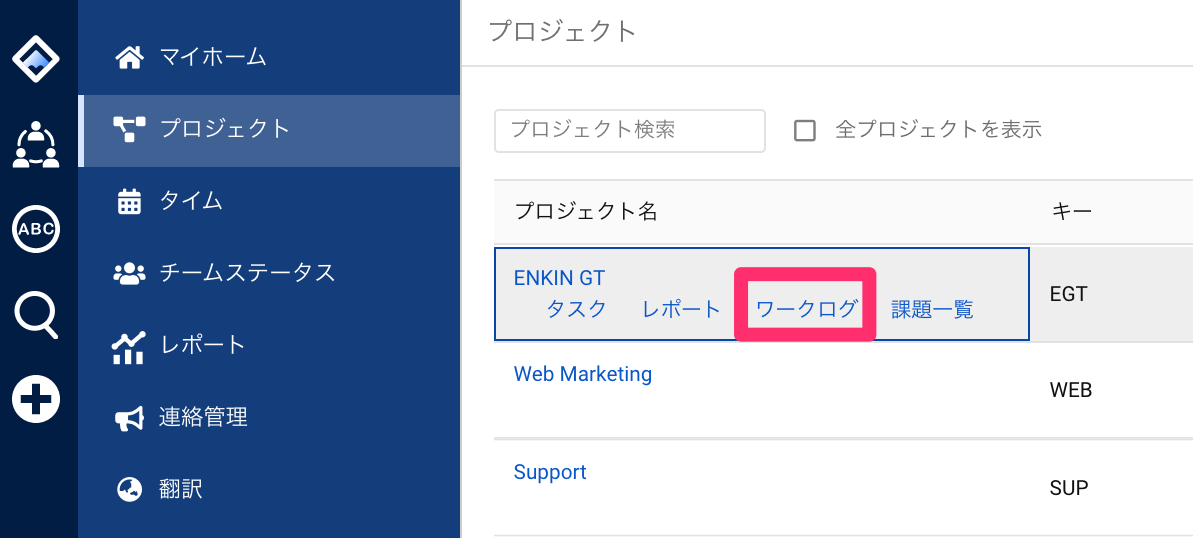
Task: Click the diamond app logo icon
Action: pyautogui.click(x=36, y=58)
